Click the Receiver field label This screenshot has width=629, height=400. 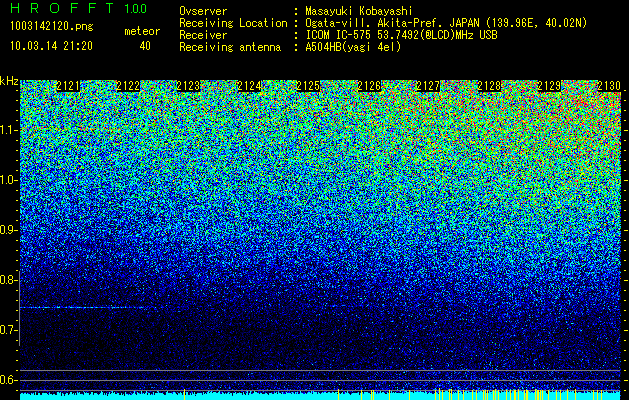point(203,35)
